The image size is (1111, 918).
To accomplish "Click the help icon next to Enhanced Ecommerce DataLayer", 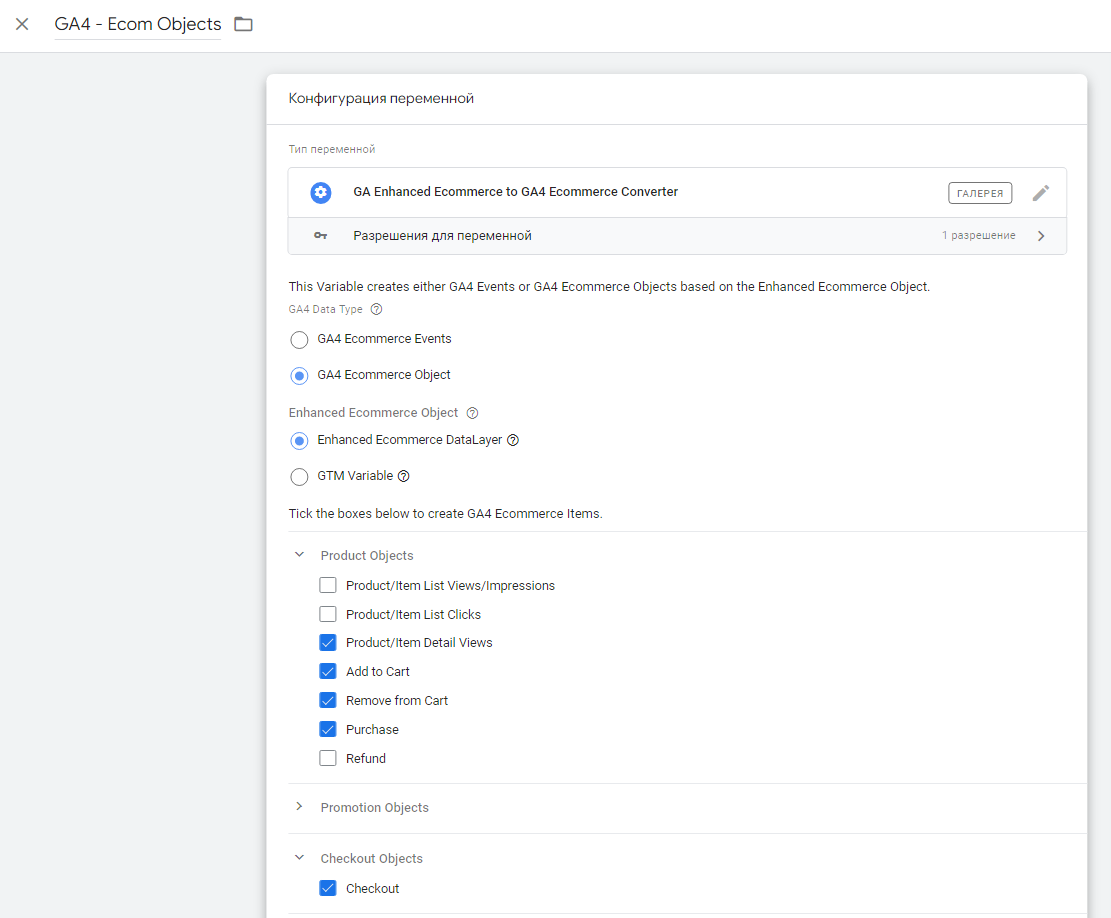I will [x=513, y=440].
